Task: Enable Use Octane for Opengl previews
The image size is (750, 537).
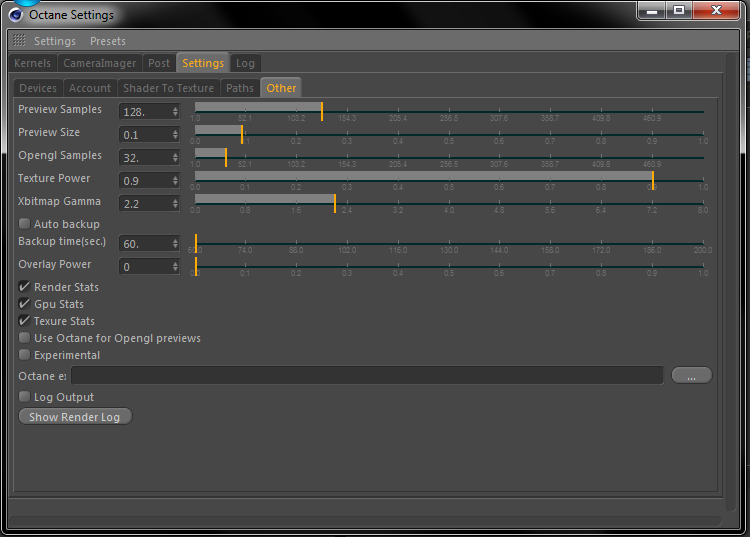Action: coord(24,338)
